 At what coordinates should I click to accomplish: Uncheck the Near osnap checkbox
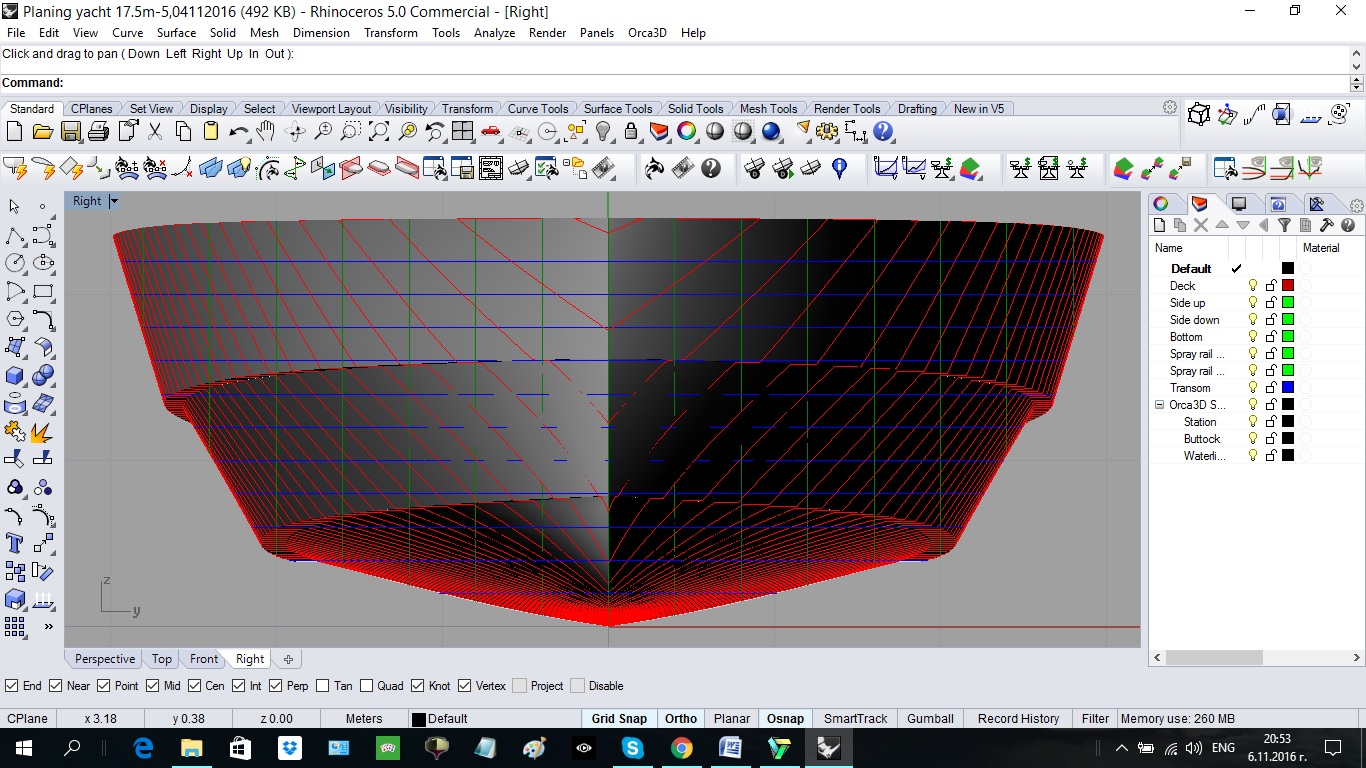point(55,686)
